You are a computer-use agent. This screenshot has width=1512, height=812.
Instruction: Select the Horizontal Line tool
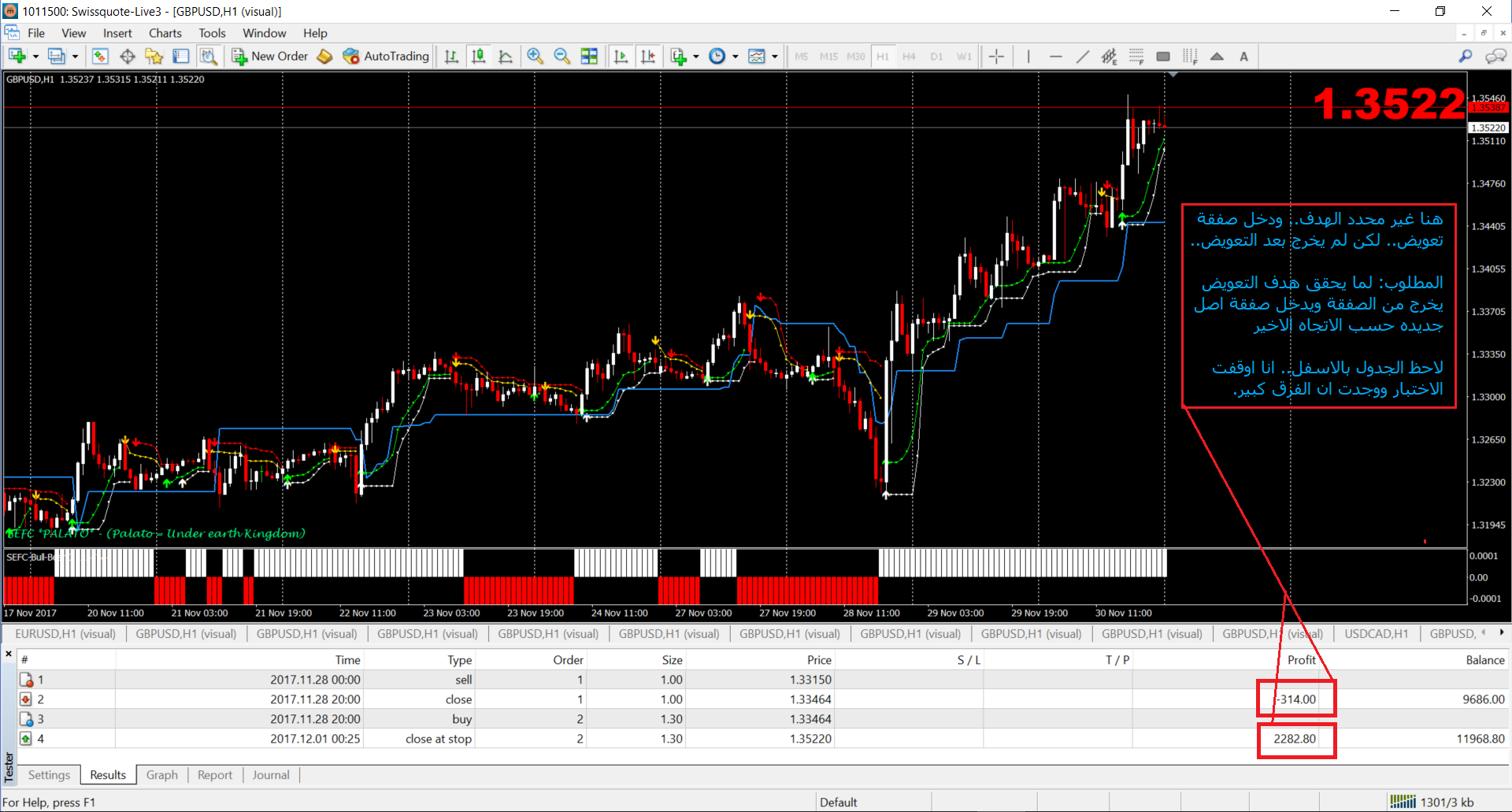(1056, 56)
